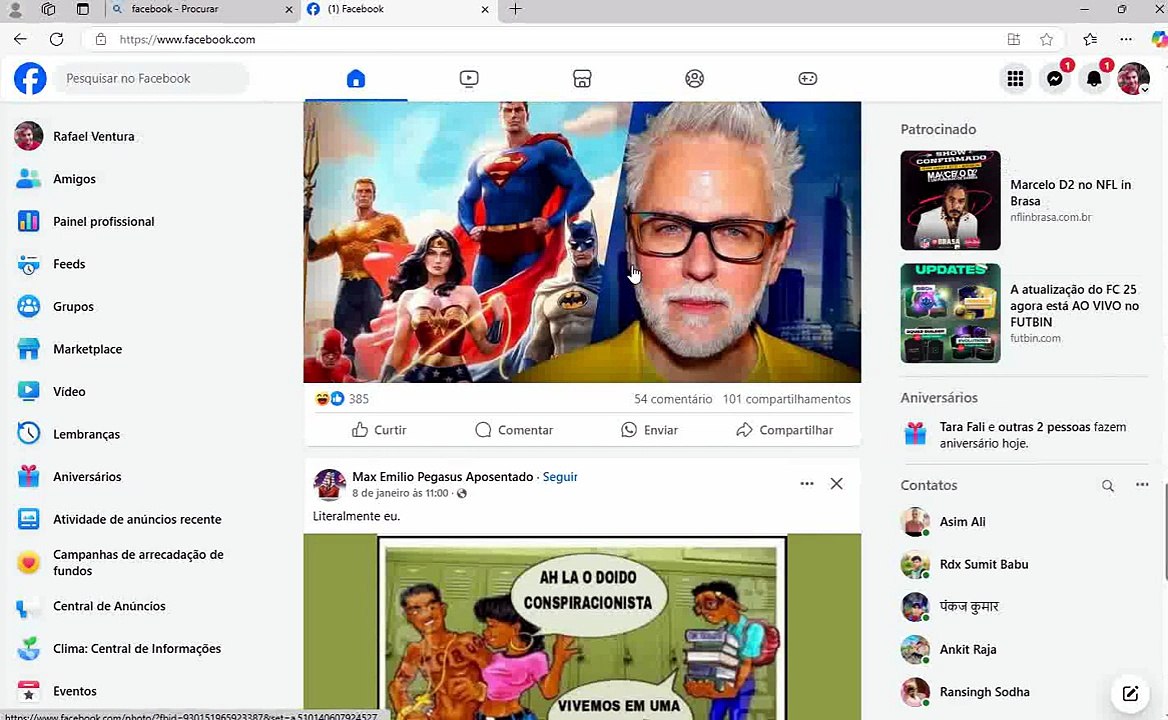This screenshot has width=1168, height=720.
Task: Switch to the 'facebook - Procurar' browser tab
Action: coord(201,10)
